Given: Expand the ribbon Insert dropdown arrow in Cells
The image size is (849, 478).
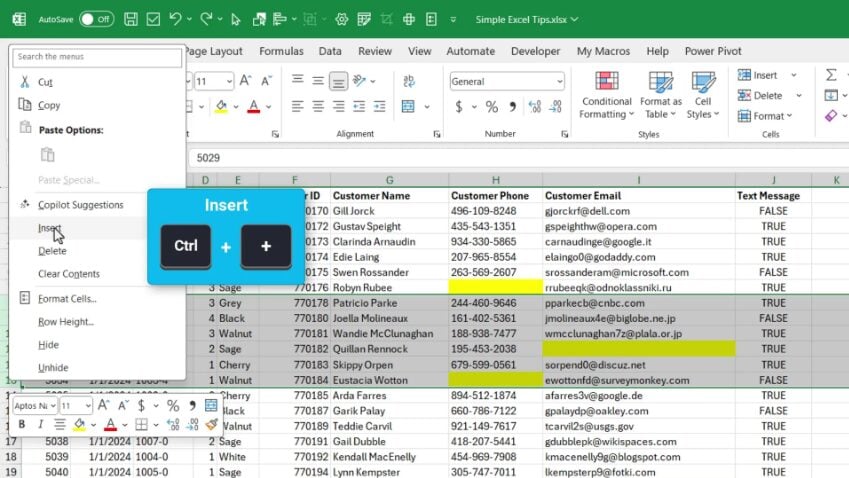Looking at the screenshot, I should coord(794,75).
